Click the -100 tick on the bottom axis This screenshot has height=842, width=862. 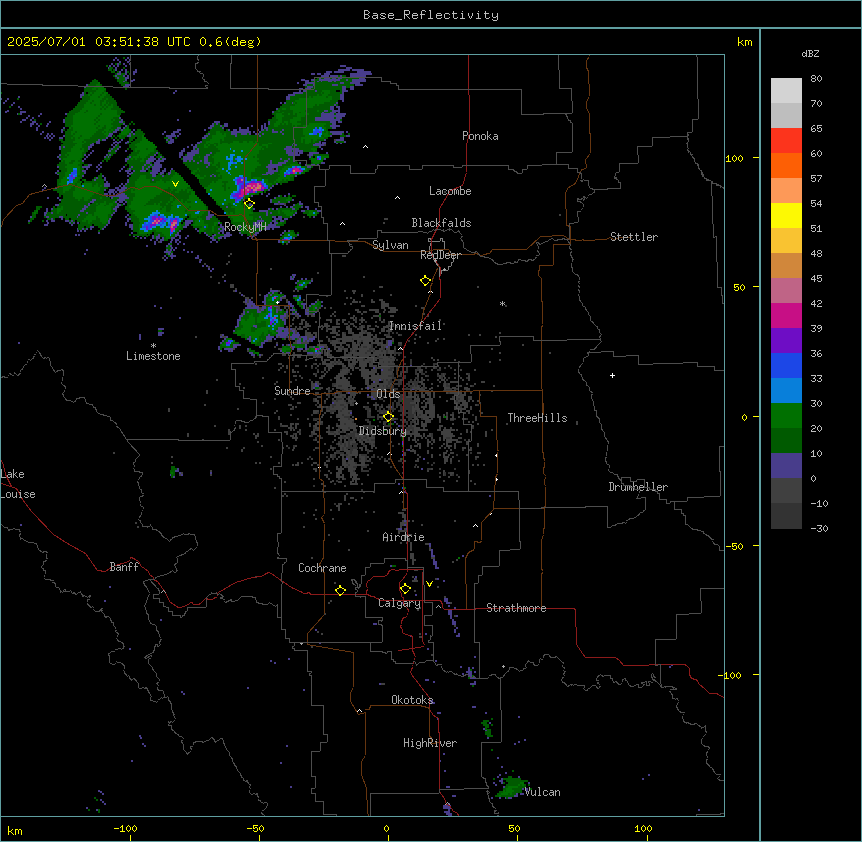pyautogui.click(x=125, y=828)
